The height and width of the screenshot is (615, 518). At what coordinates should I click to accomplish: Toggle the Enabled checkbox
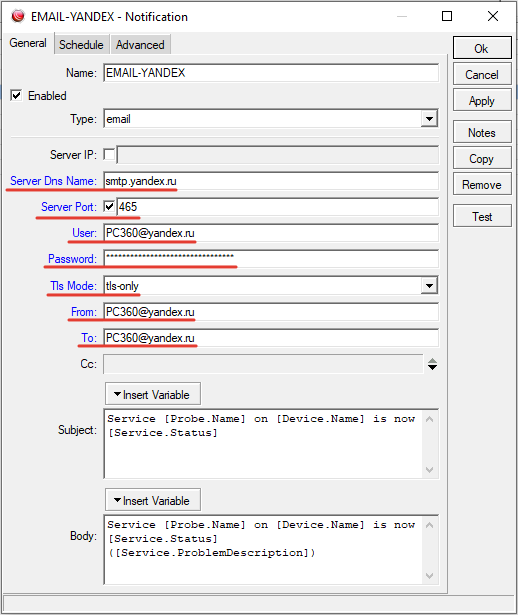16,95
